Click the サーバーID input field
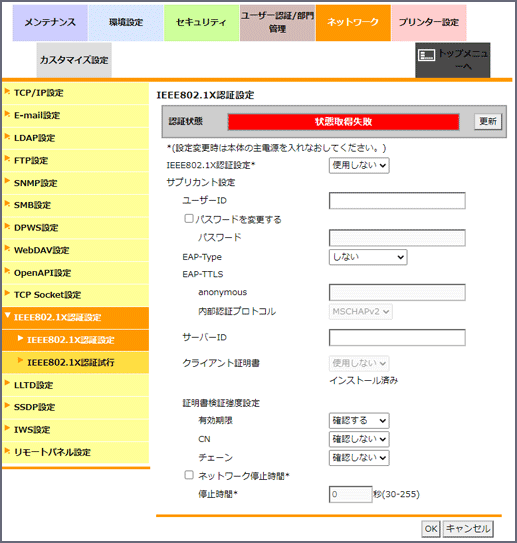517x543 pixels. point(397,338)
